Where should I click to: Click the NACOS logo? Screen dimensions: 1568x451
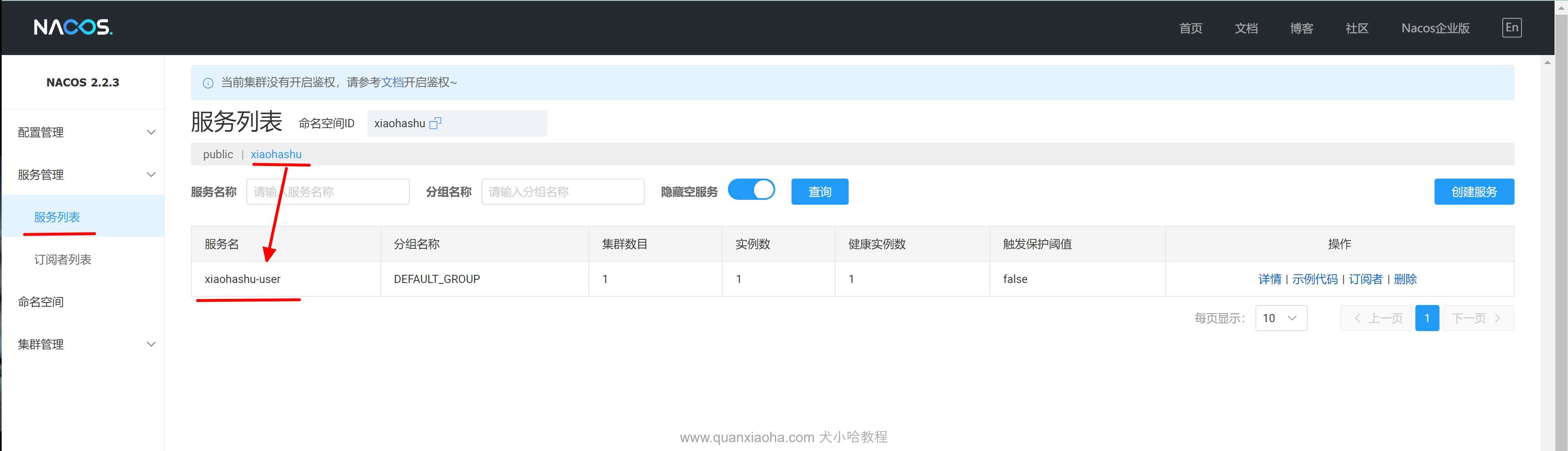[73, 27]
